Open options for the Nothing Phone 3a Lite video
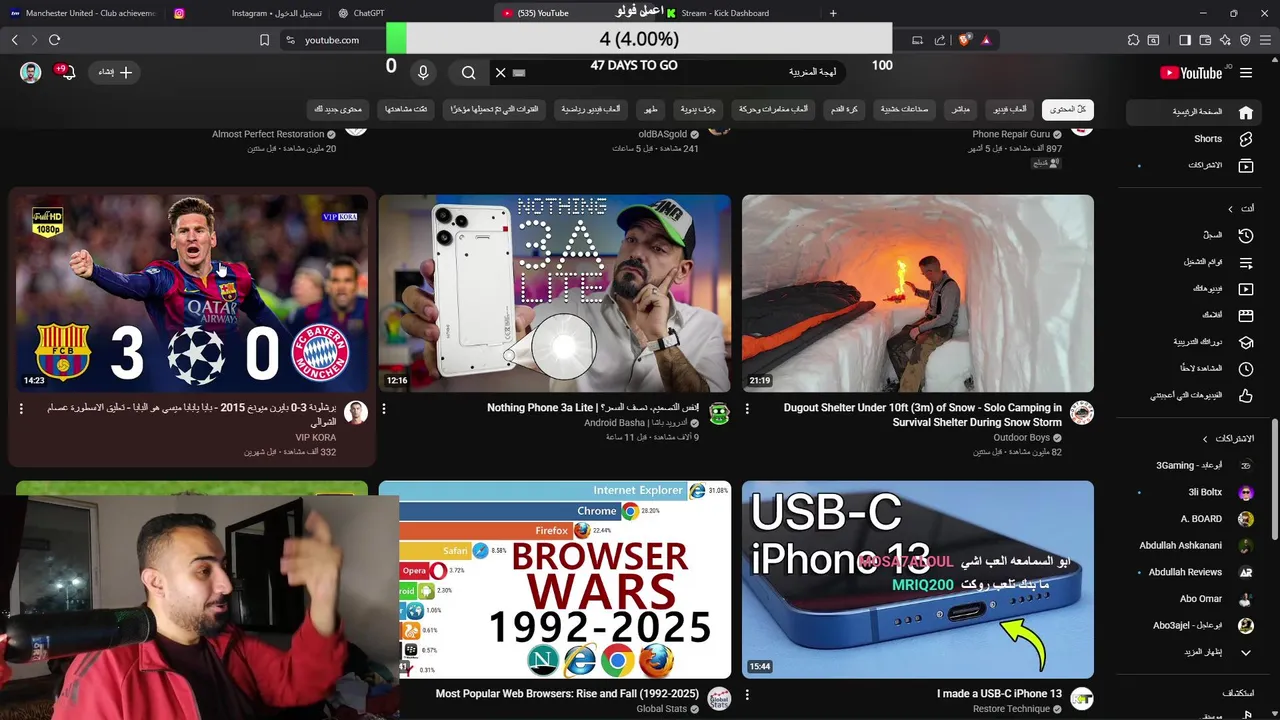The width and height of the screenshot is (1280, 720). [383, 409]
